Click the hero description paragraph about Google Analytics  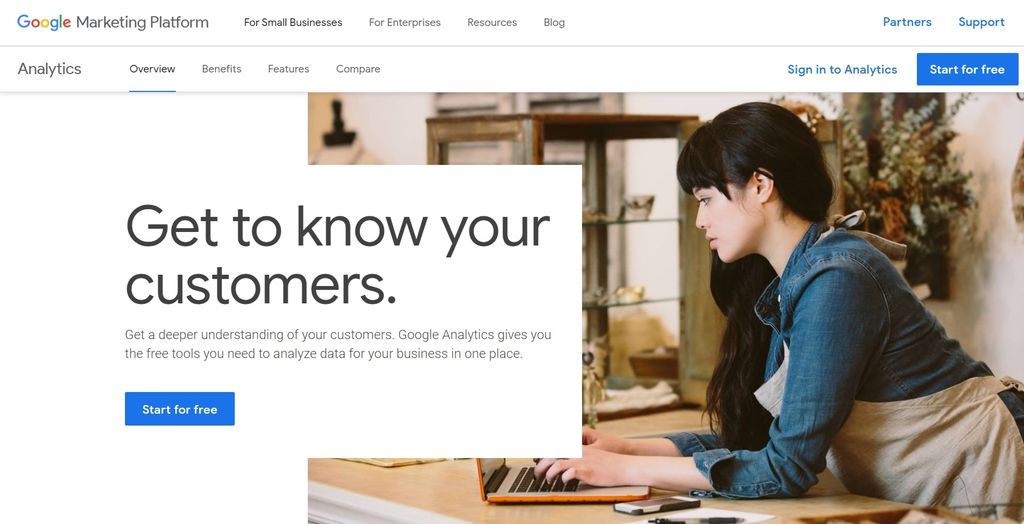pos(338,344)
